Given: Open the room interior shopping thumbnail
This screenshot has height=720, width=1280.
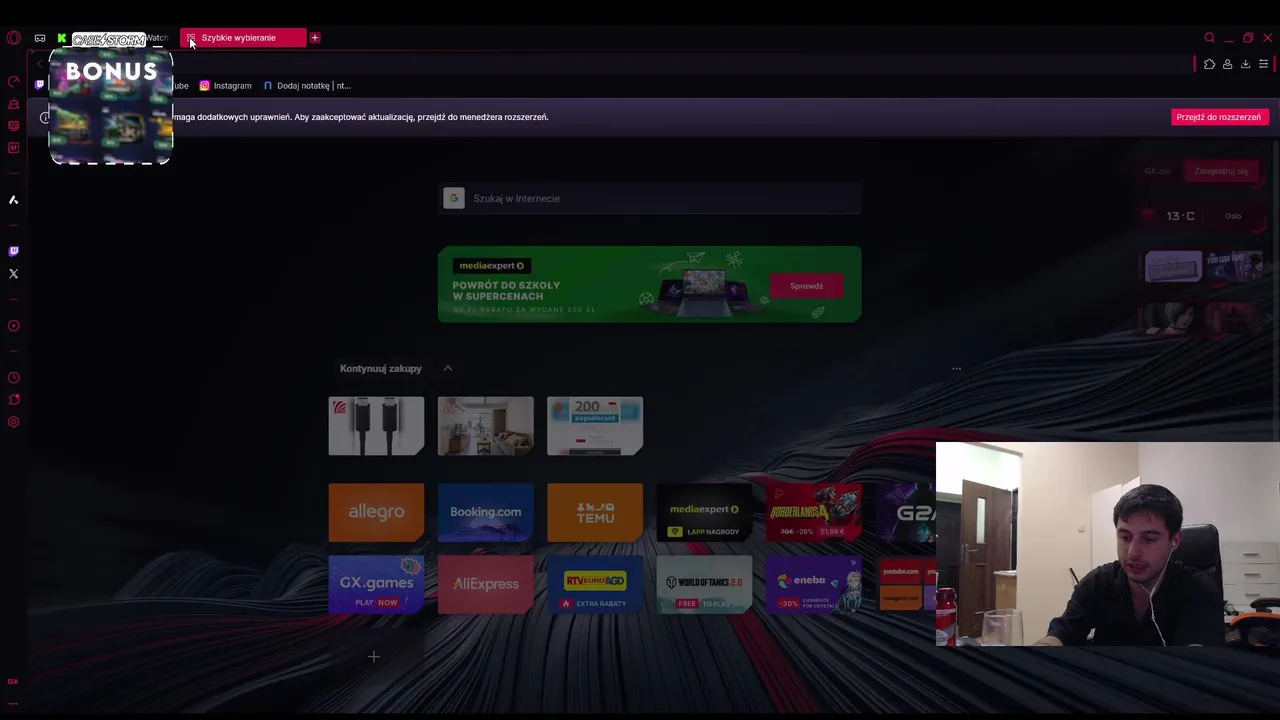Looking at the screenshot, I should point(485,426).
